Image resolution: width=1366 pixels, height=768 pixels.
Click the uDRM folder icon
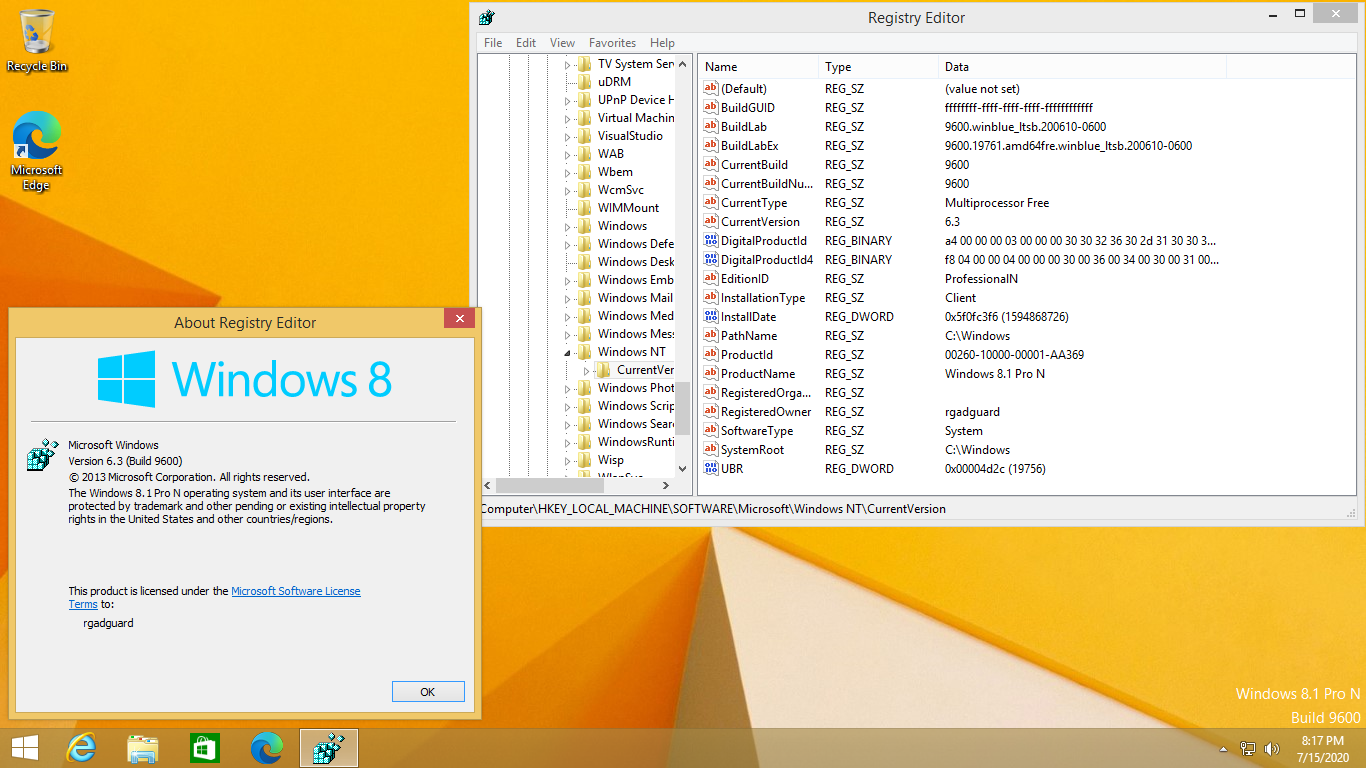click(x=585, y=82)
